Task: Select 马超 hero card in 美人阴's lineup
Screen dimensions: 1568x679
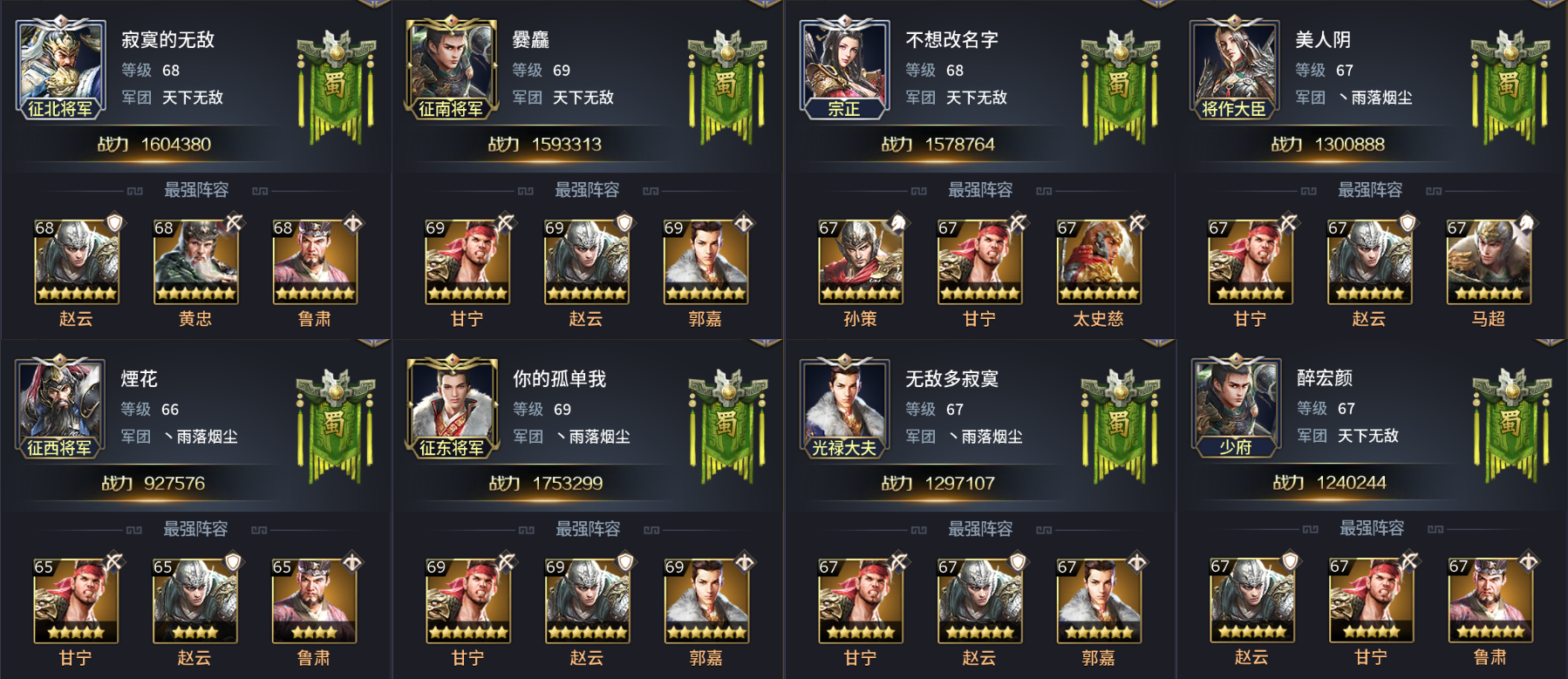Action: (1489, 261)
